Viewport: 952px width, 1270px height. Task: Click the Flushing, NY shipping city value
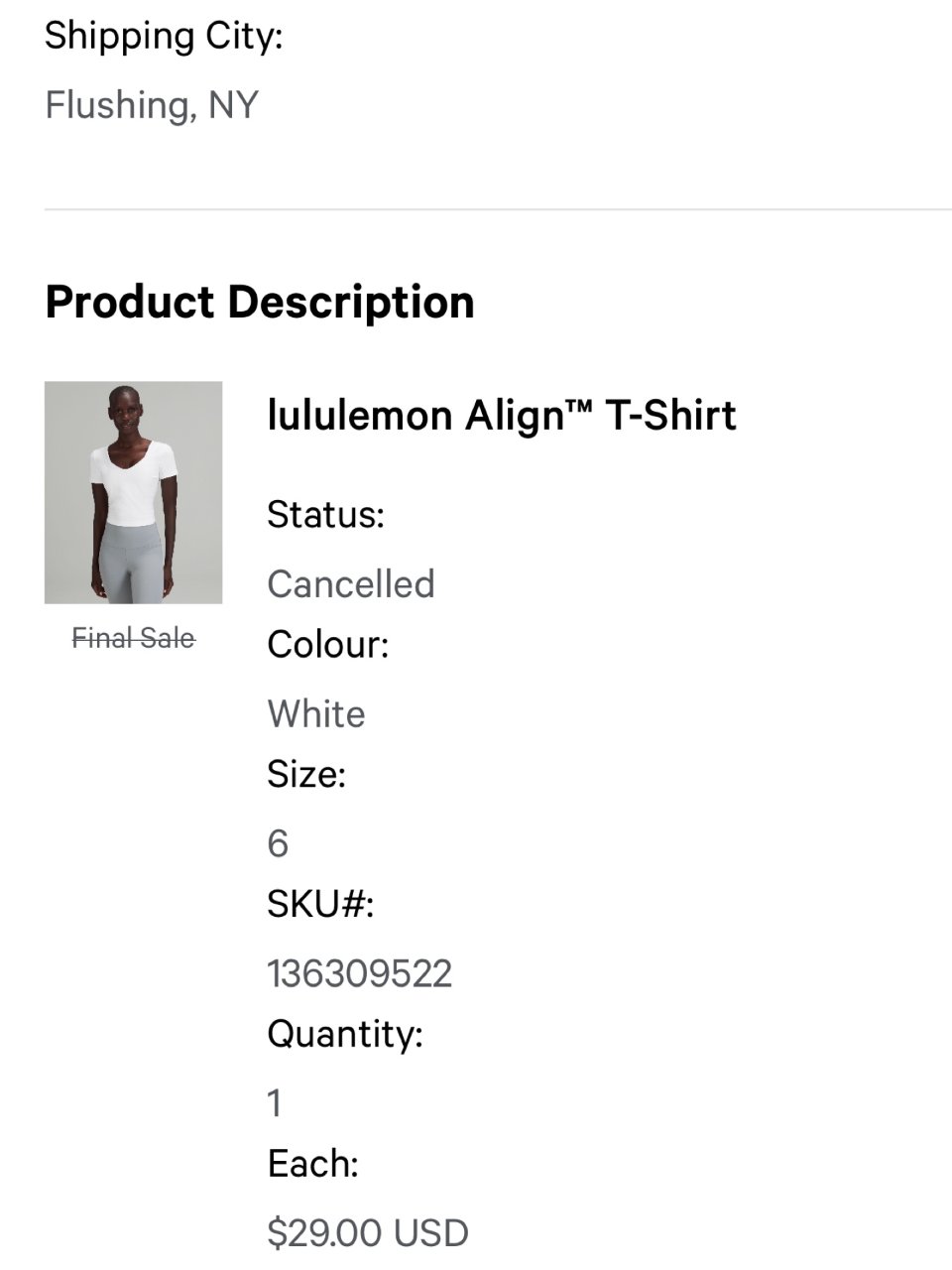(152, 105)
